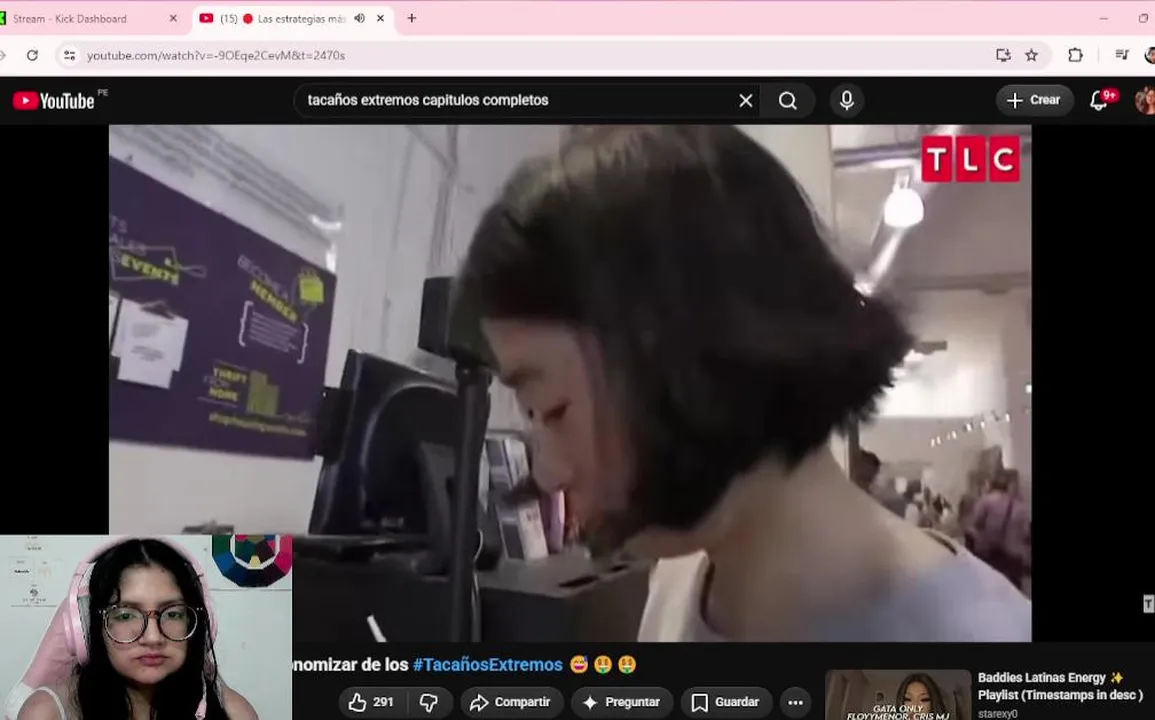Switch to the Las estrategias YouTube tab

[x=283, y=18]
